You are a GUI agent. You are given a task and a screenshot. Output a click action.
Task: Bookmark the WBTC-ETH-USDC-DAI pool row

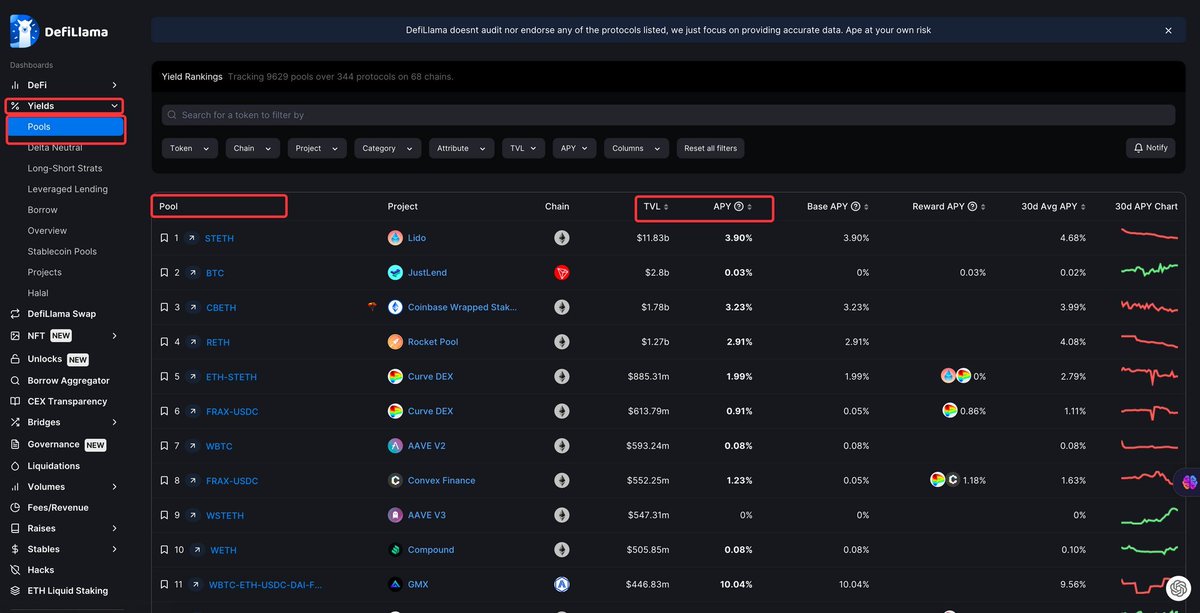click(x=164, y=584)
